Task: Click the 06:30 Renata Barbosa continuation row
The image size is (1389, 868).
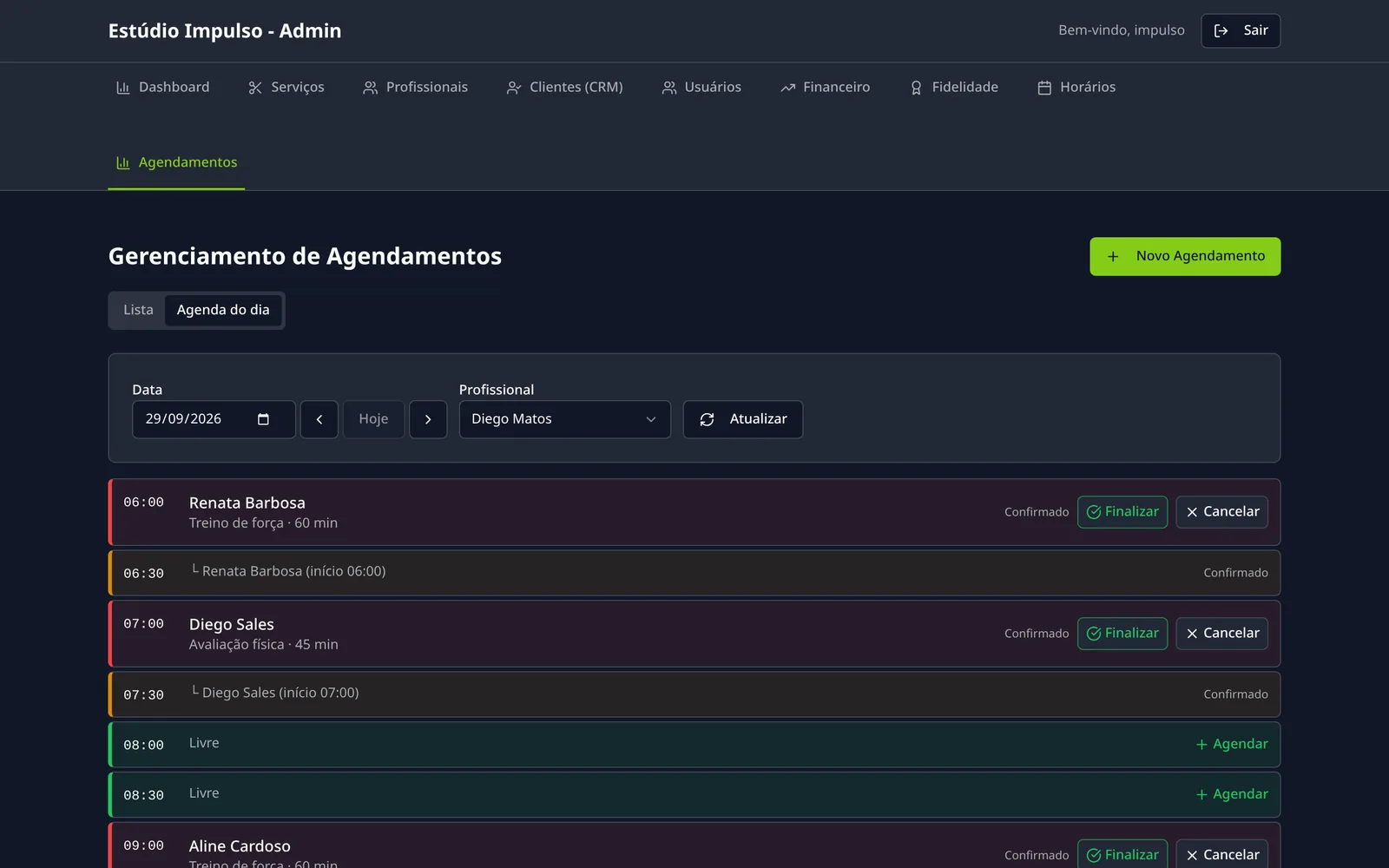Action: (694, 573)
